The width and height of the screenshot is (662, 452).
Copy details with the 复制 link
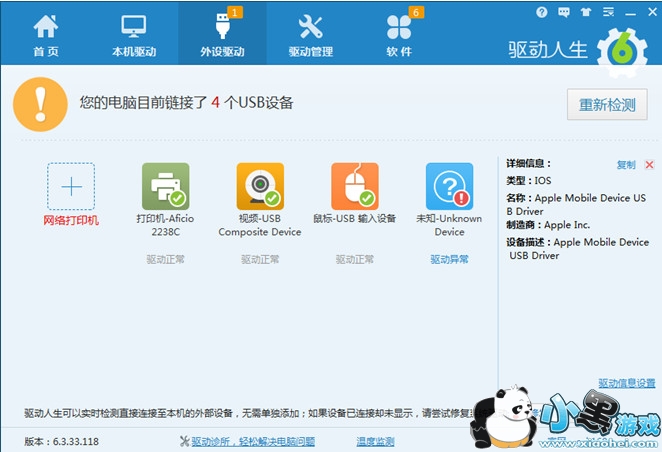pyautogui.click(x=626, y=165)
